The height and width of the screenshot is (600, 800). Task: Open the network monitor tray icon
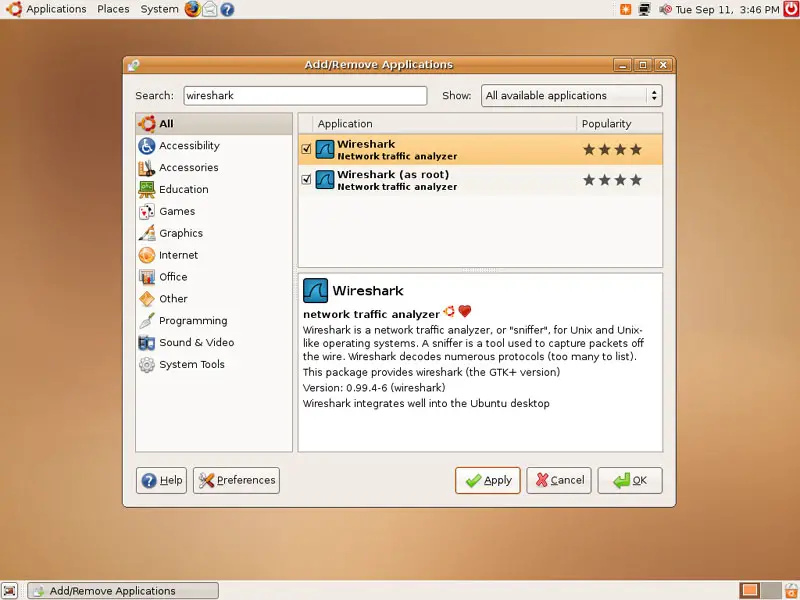tap(645, 10)
